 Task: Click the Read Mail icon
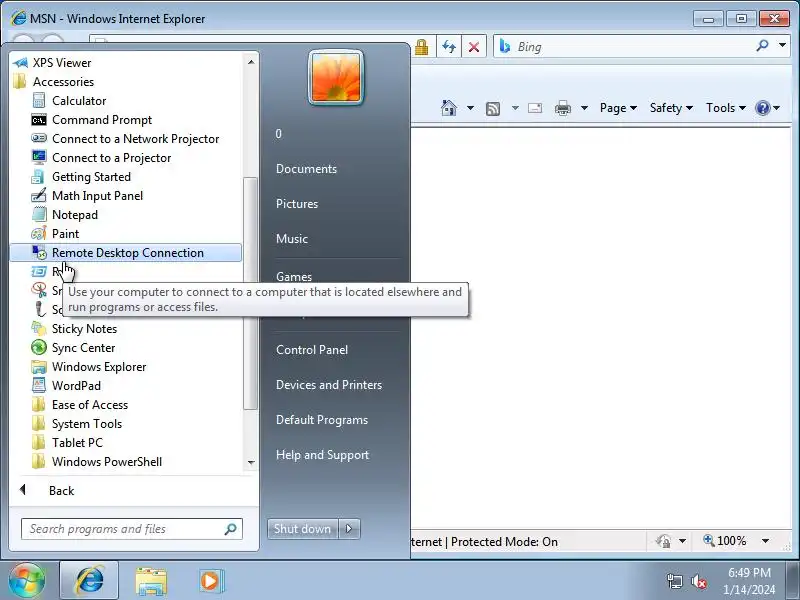[535, 108]
